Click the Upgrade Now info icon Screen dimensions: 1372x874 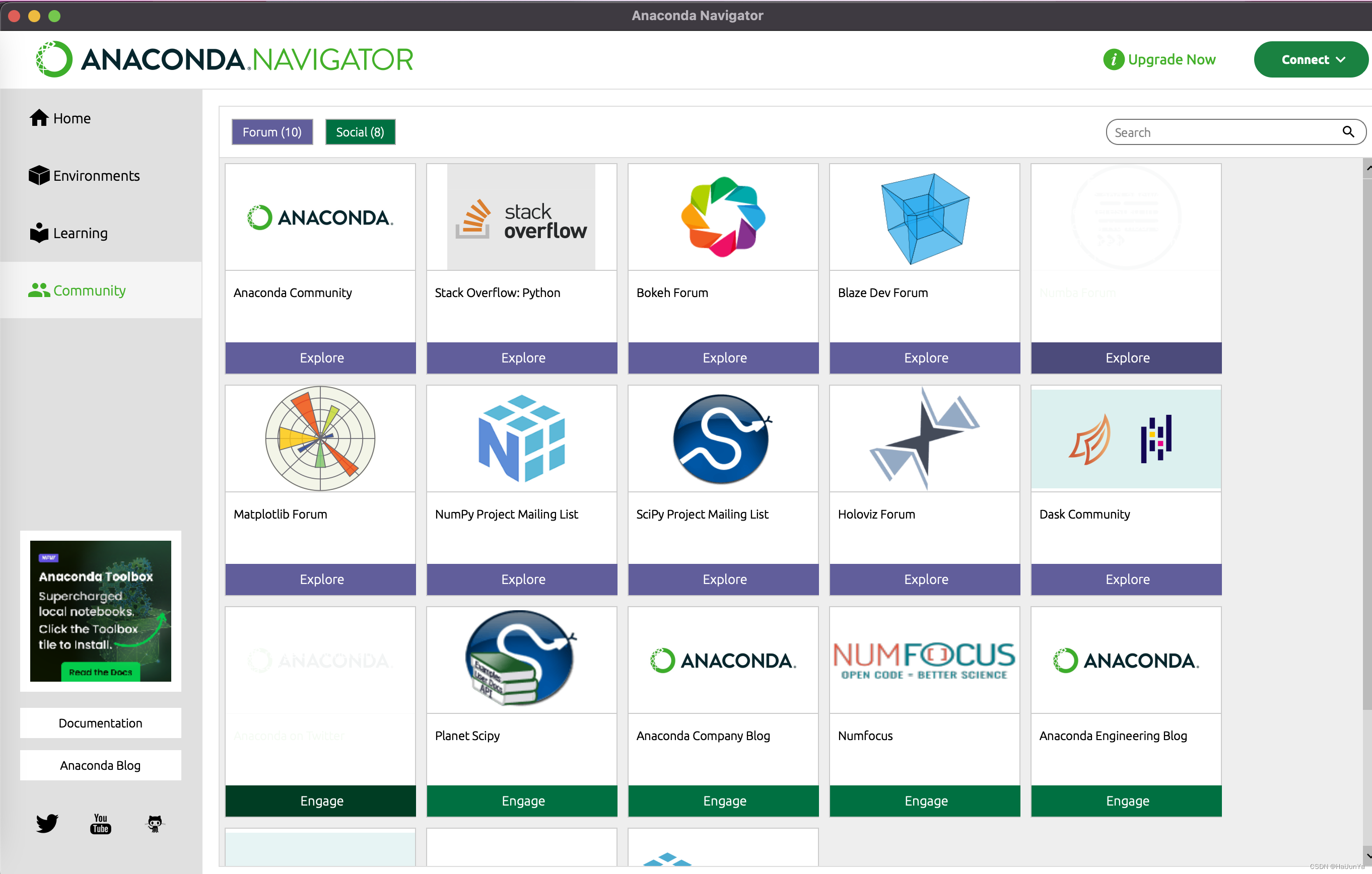tap(1113, 59)
